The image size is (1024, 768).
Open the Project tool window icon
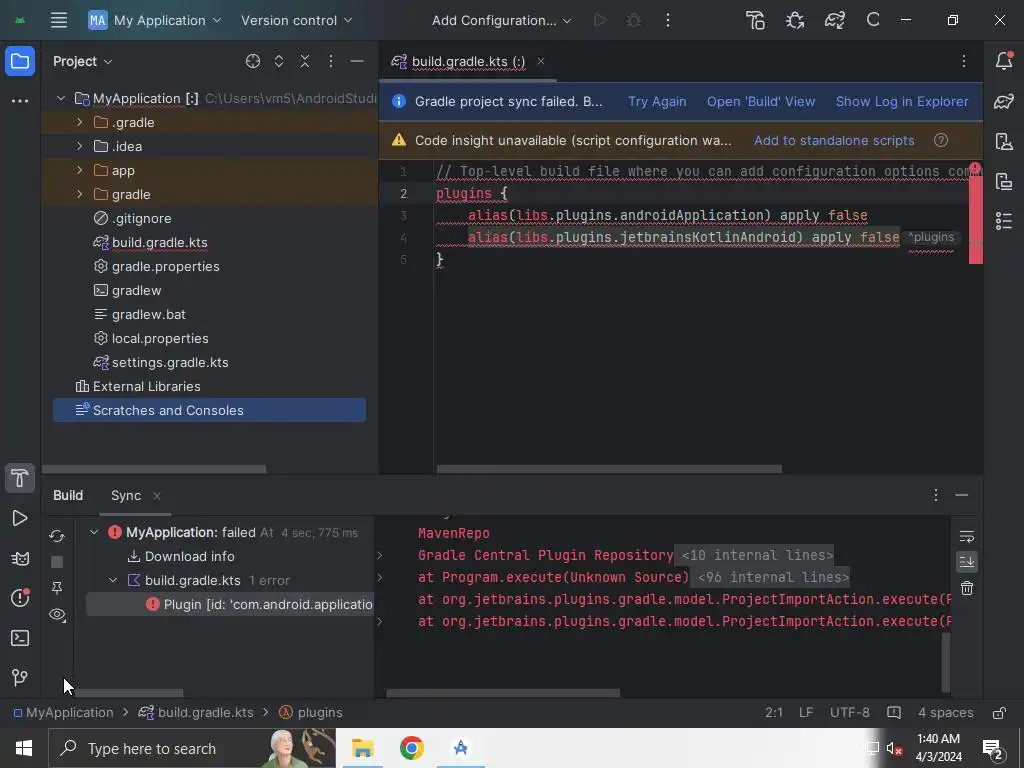click(20, 61)
